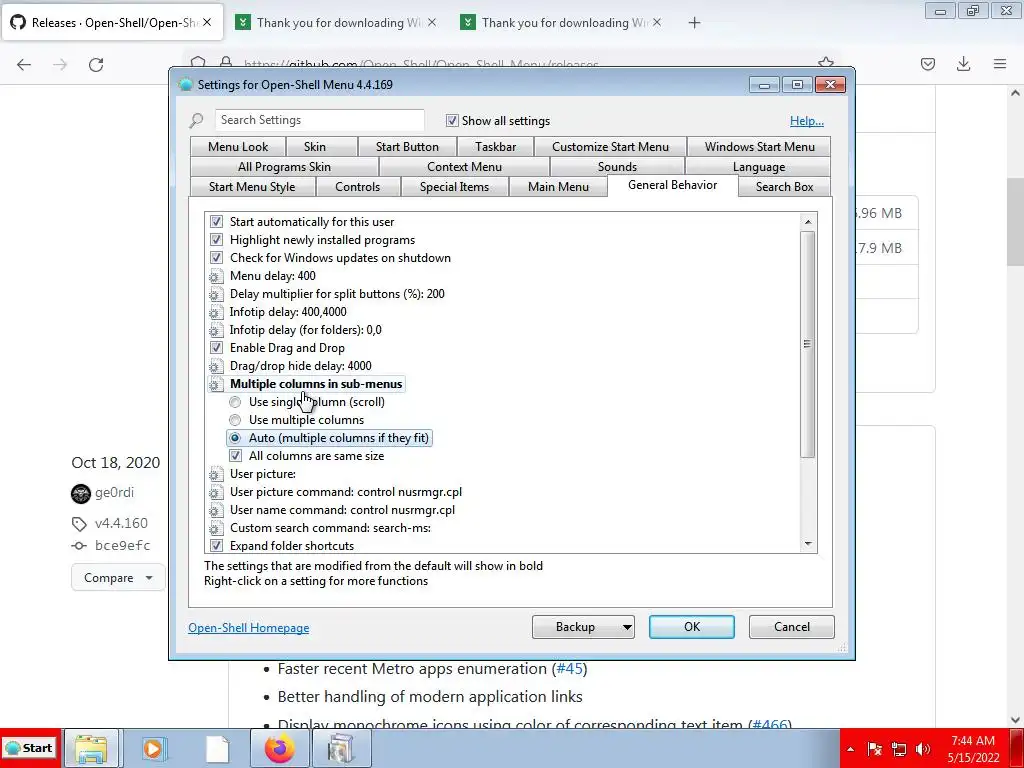Click the Firefox icon in the taskbar
The width and height of the screenshot is (1024, 768).
point(280,748)
